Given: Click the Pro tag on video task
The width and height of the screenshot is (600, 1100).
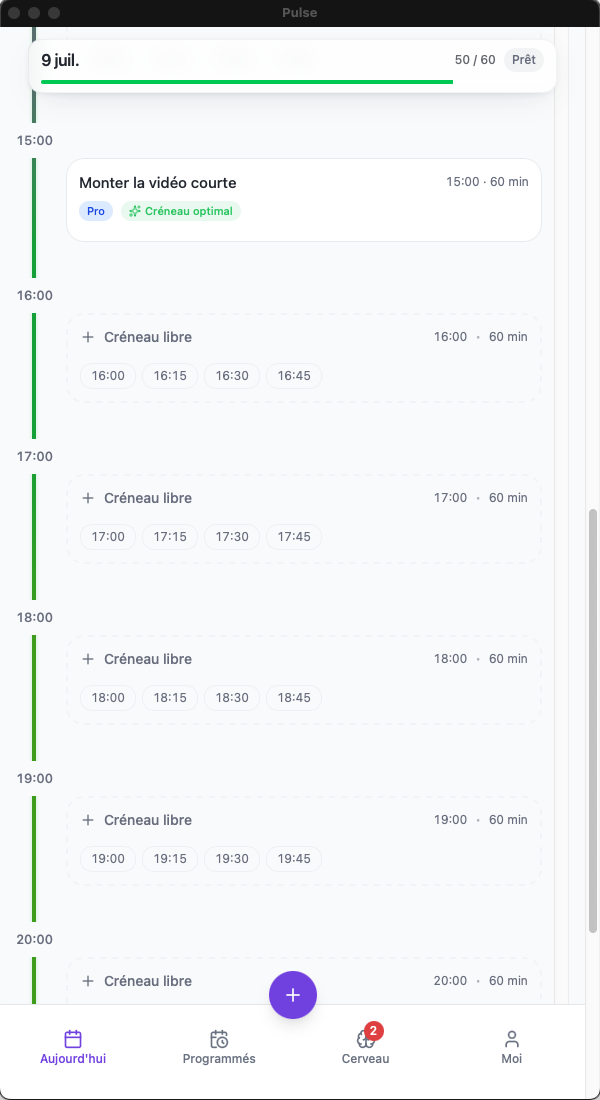Looking at the screenshot, I should pyautogui.click(x=95, y=211).
